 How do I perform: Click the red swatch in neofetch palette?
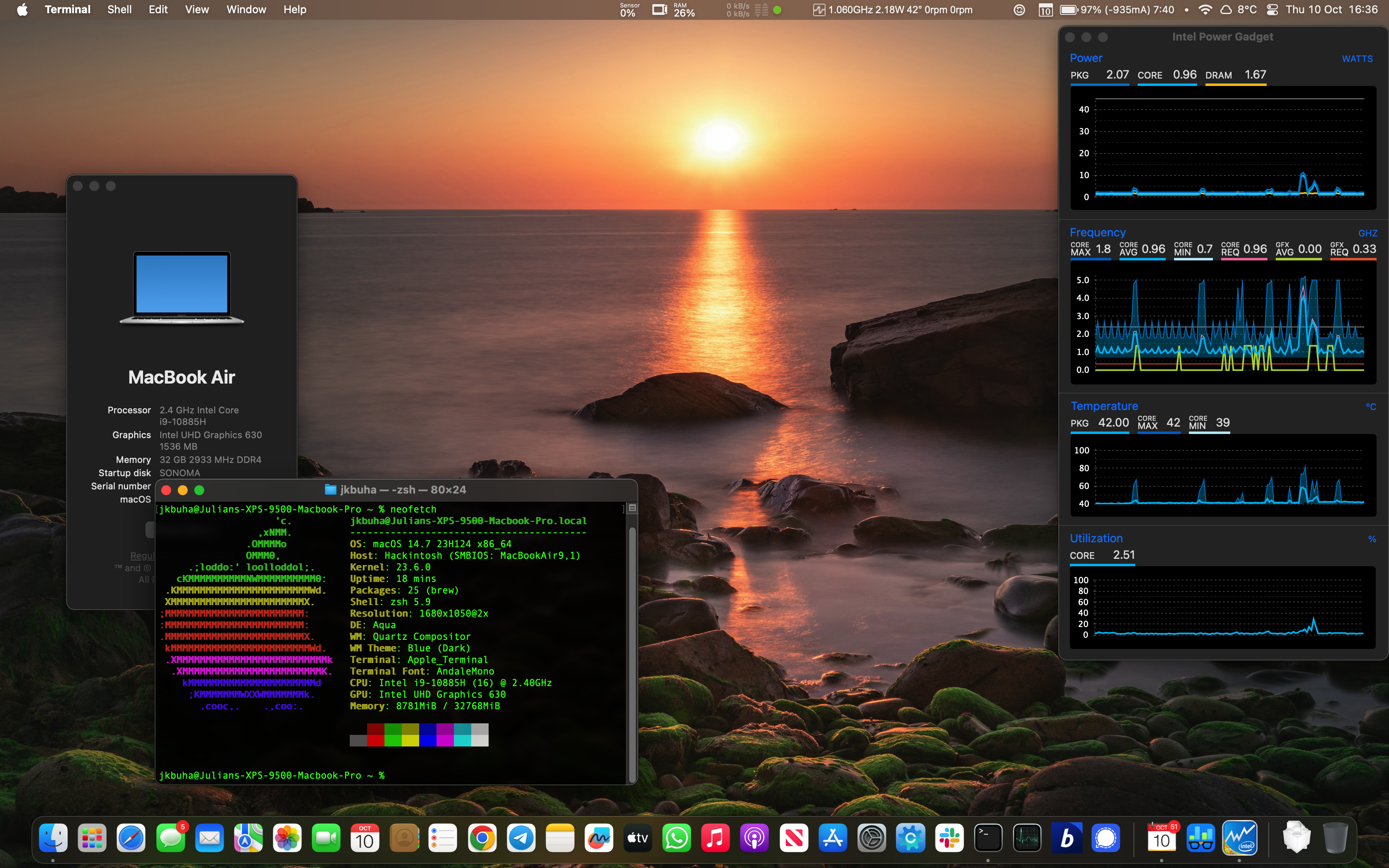click(375, 740)
